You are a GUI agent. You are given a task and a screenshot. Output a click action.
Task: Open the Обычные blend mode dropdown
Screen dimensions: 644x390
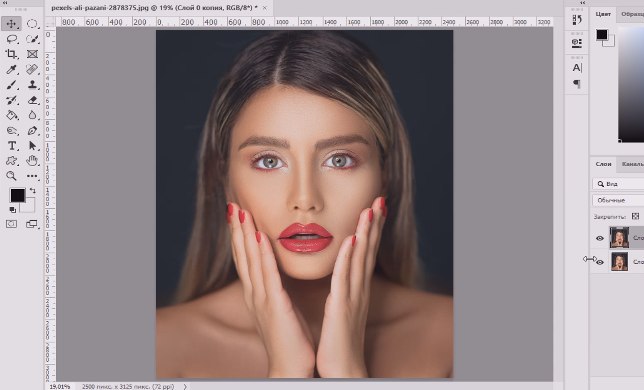tap(618, 200)
